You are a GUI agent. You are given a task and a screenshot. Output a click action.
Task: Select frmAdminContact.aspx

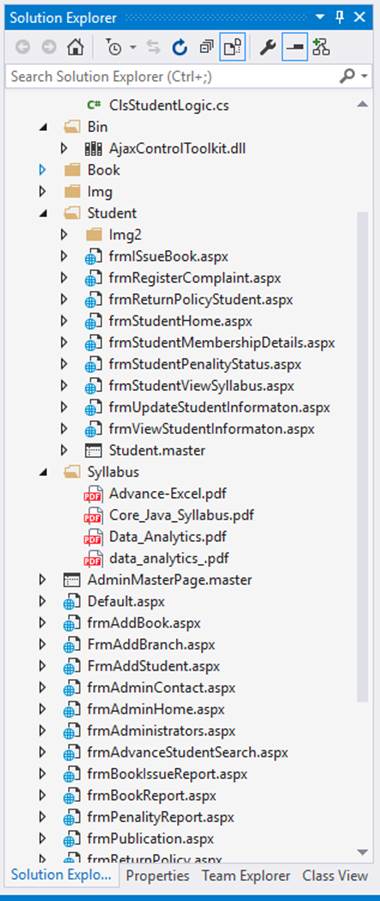point(161,688)
